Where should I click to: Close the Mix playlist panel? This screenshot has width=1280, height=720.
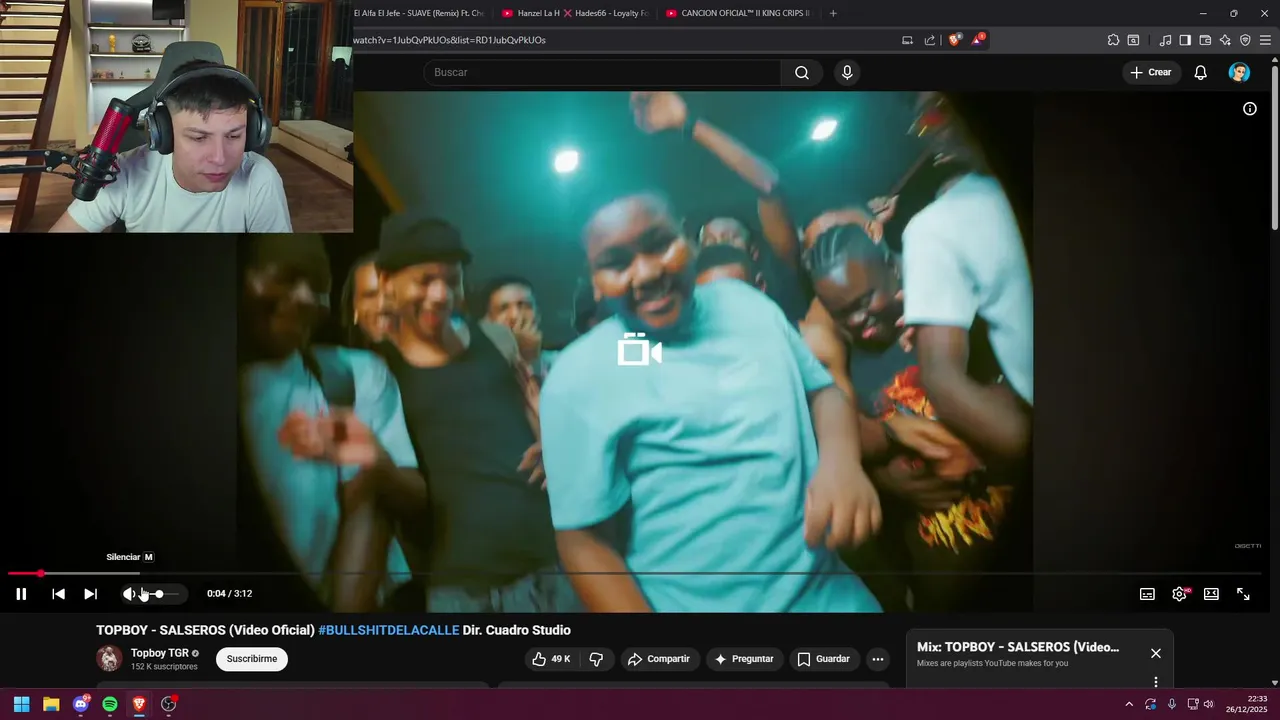(x=1156, y=653)
